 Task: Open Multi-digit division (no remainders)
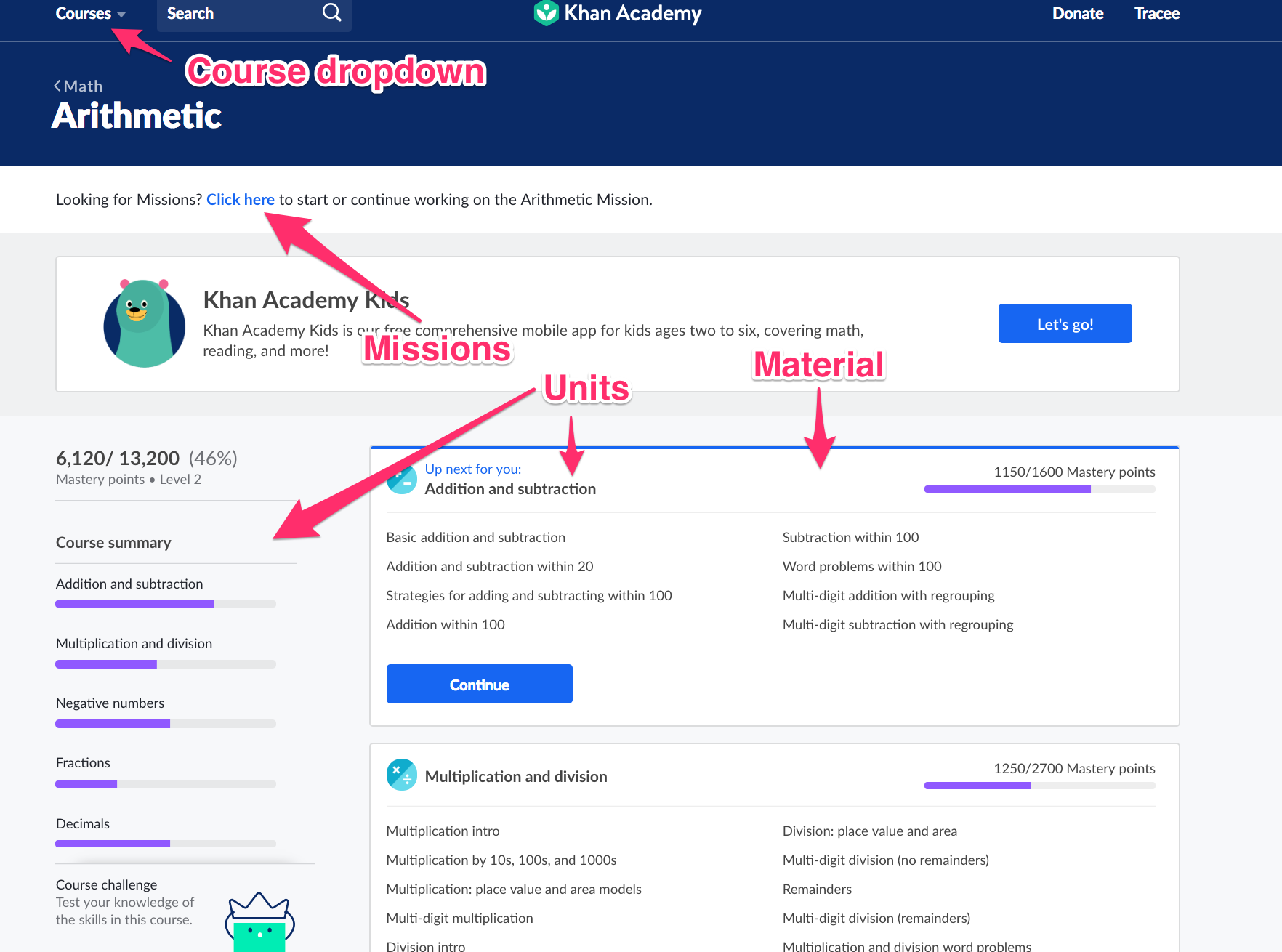click(885, 860)
